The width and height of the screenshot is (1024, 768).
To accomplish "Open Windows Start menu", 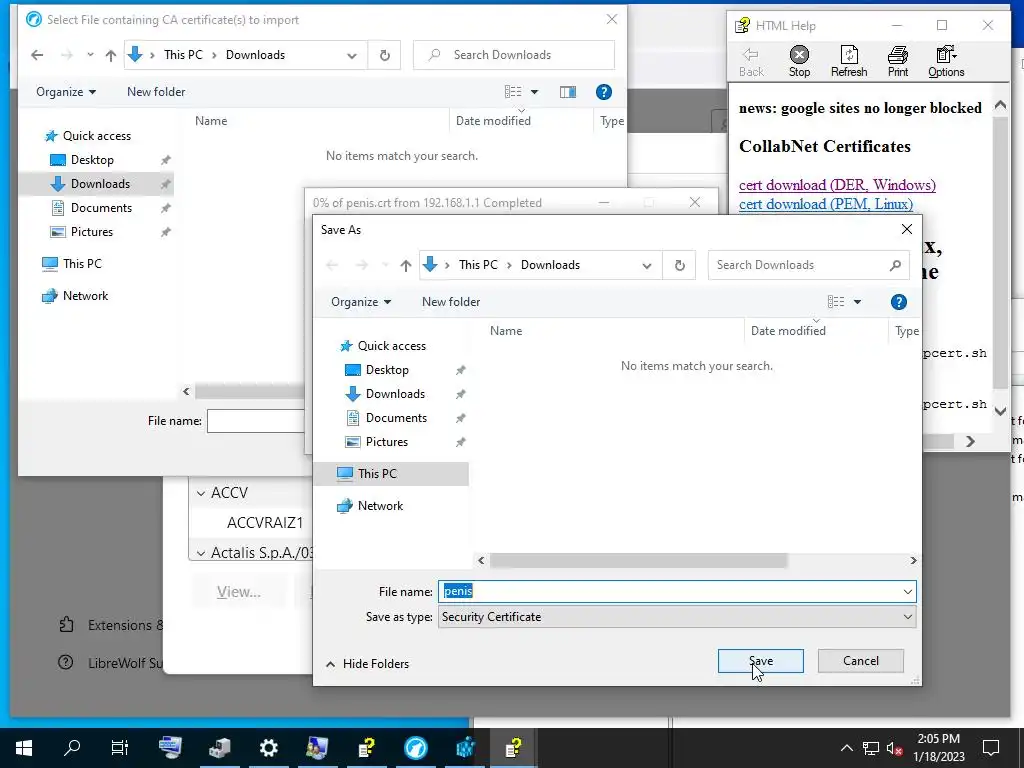I will tap(24, 748).
